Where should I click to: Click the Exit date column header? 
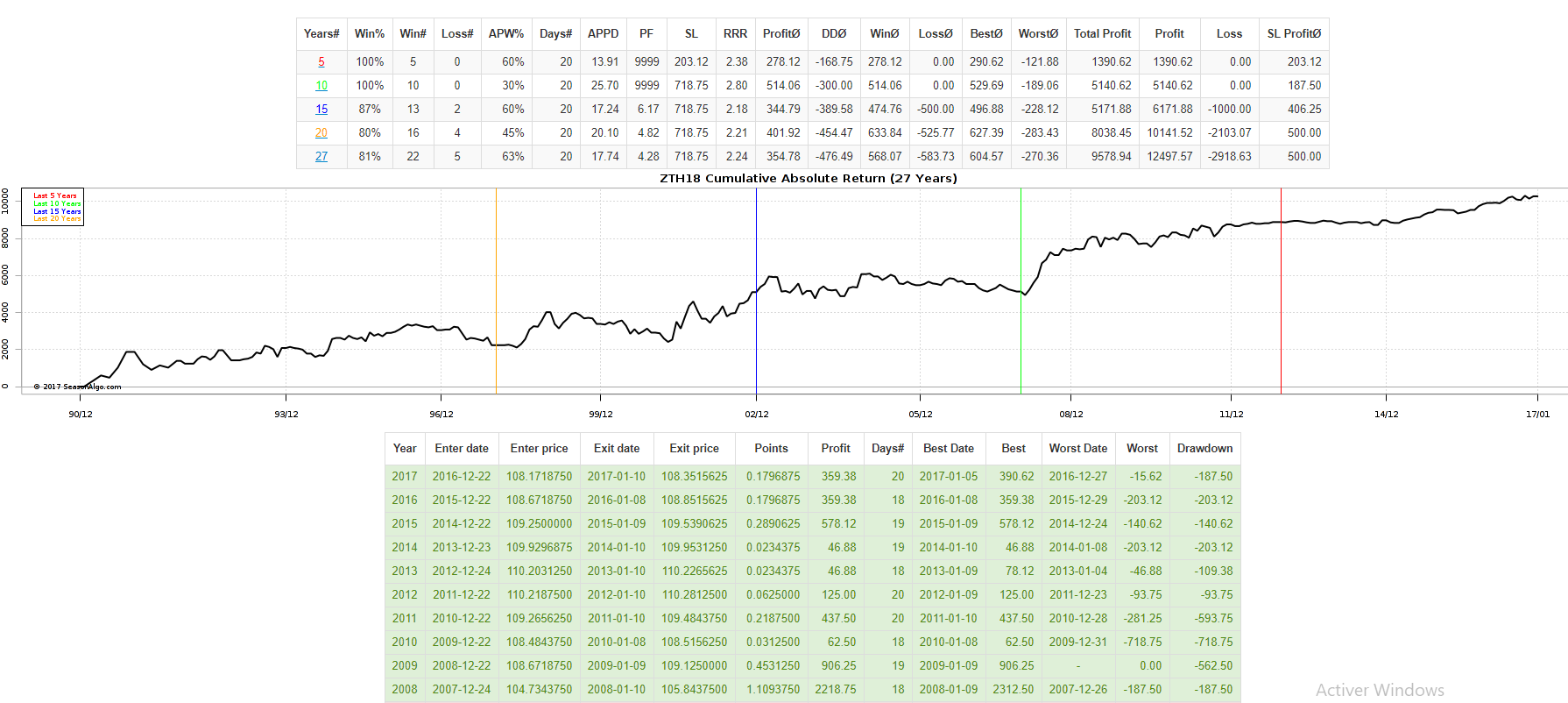tap(617, 448)
